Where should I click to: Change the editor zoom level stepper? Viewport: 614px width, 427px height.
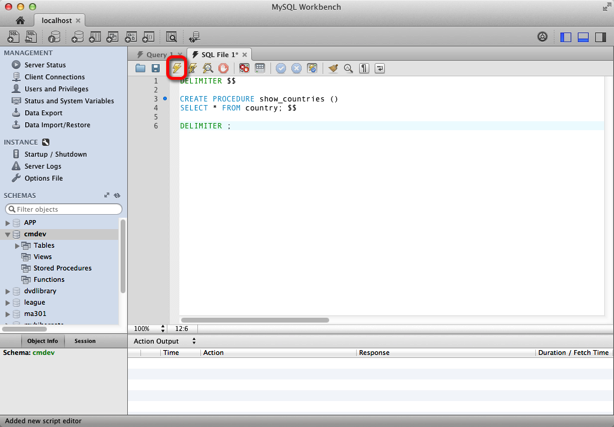[163, 328]
